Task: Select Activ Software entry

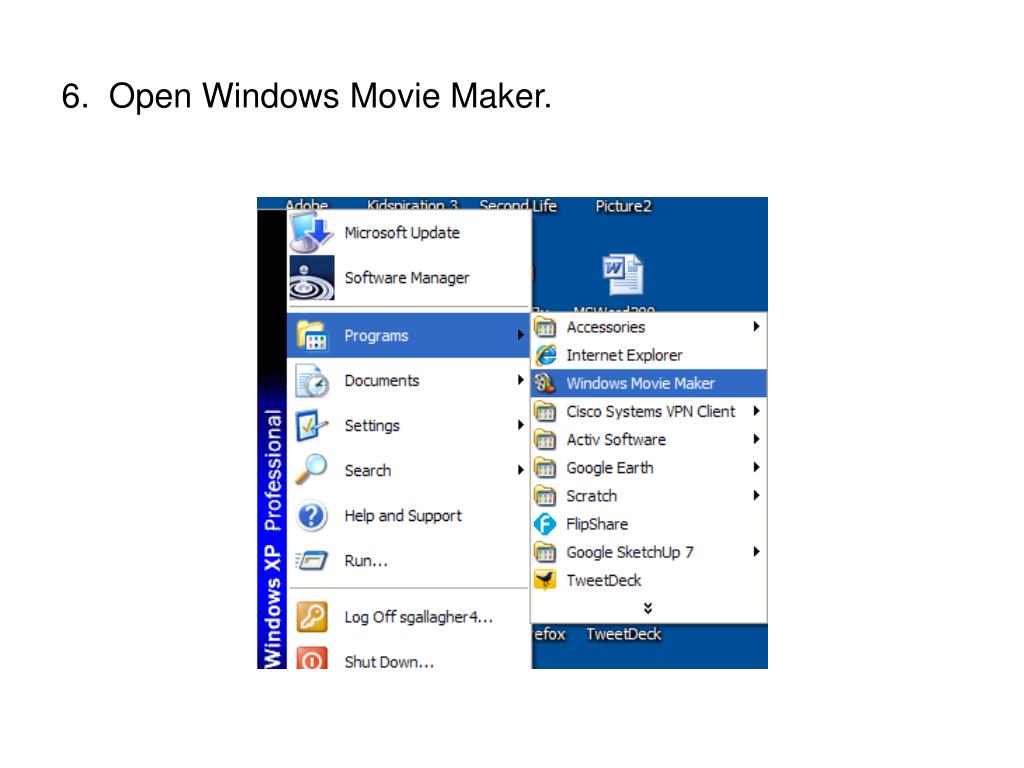Action: 648,440
